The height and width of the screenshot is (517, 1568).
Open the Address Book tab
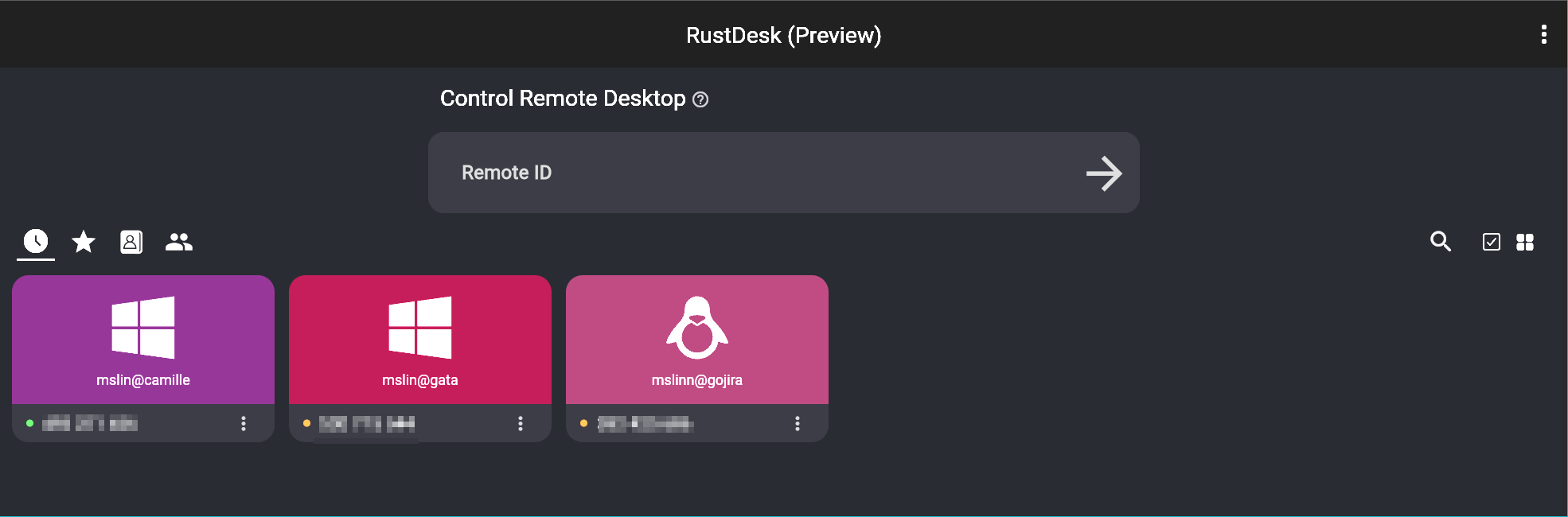tap(131, 242)
